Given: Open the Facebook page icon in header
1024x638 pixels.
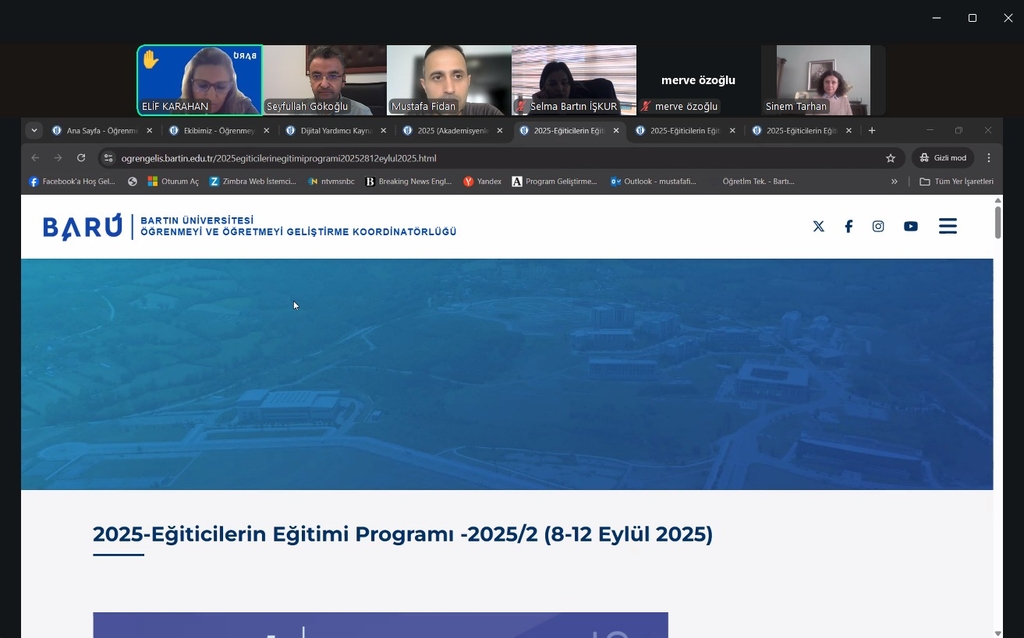Looking at the screenshot, I should 848,226.
